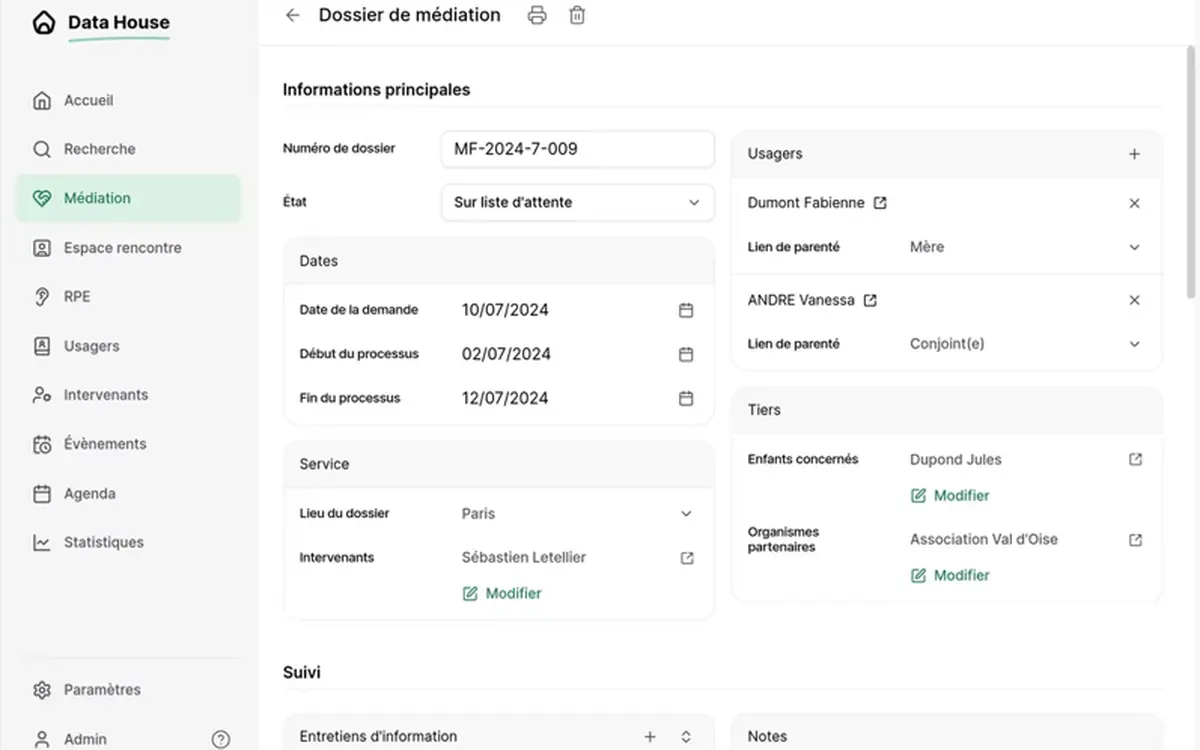Viewport: 1200px width, 750px height.
Task: Select Espace rencontre in sidebar
Action: click(128, 248)
